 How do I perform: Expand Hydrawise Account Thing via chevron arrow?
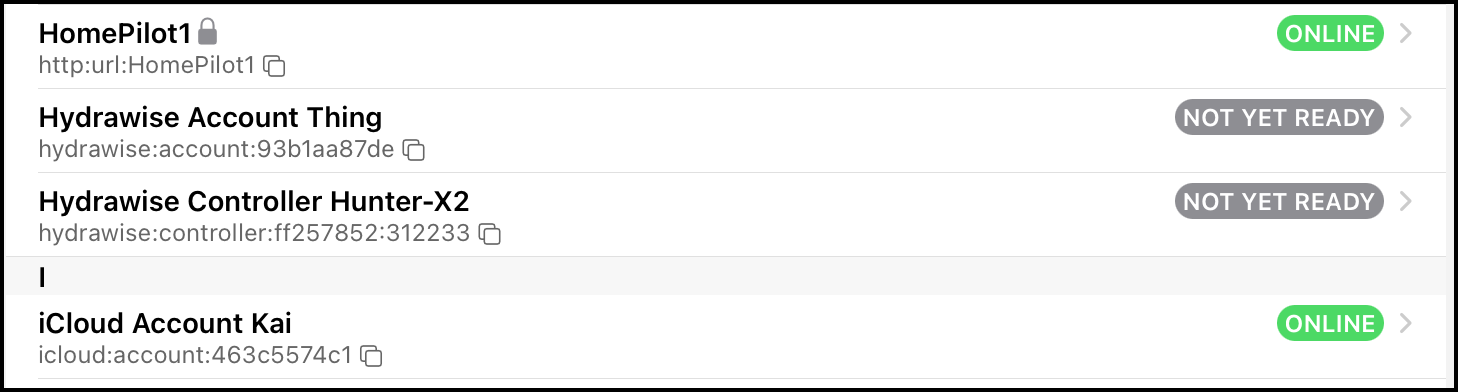1406,117
